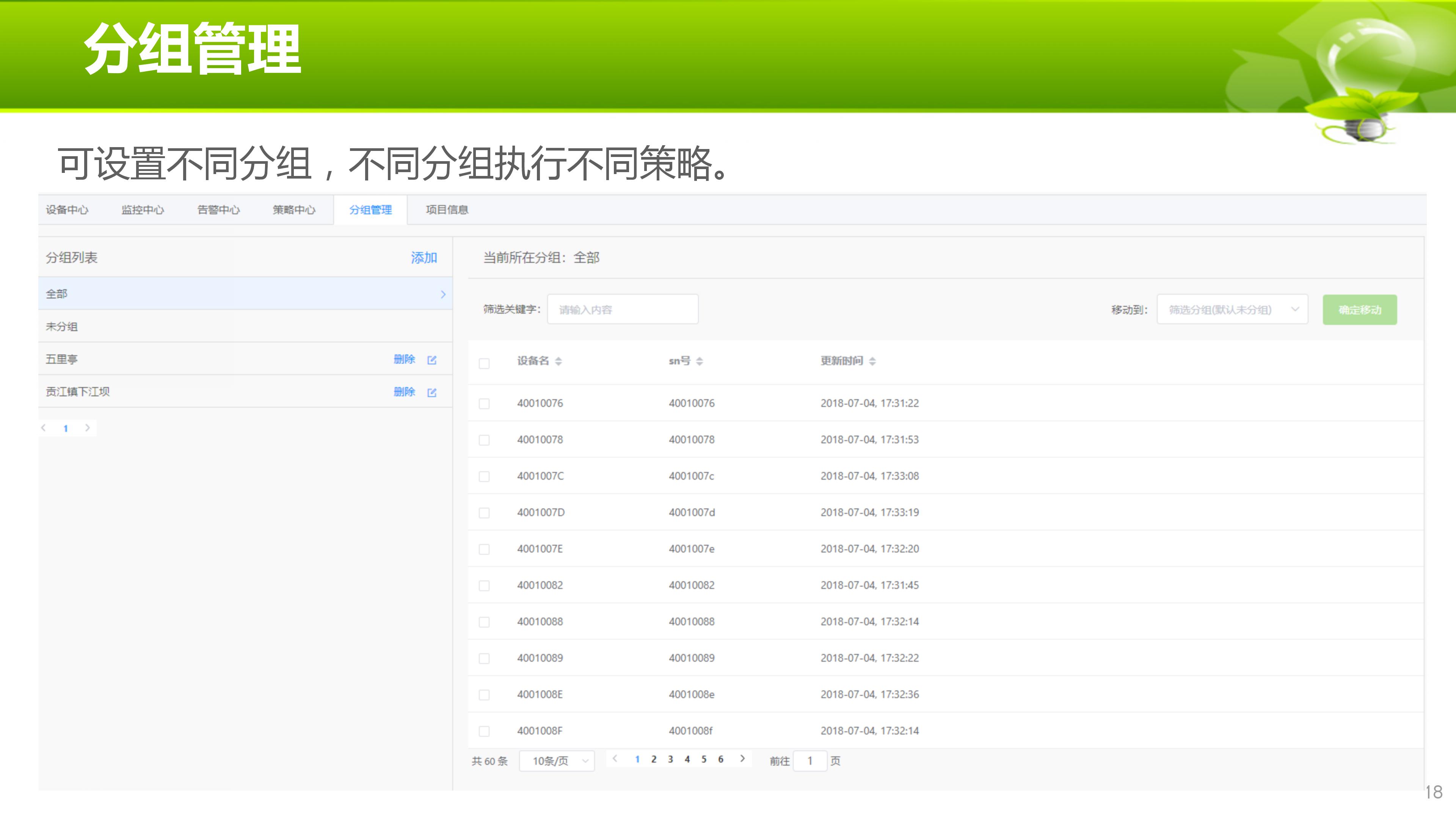Sort by 设备名 column arrows
Image resolution: width=1456 pixels, height=819 pixels.
pos(559,361)
